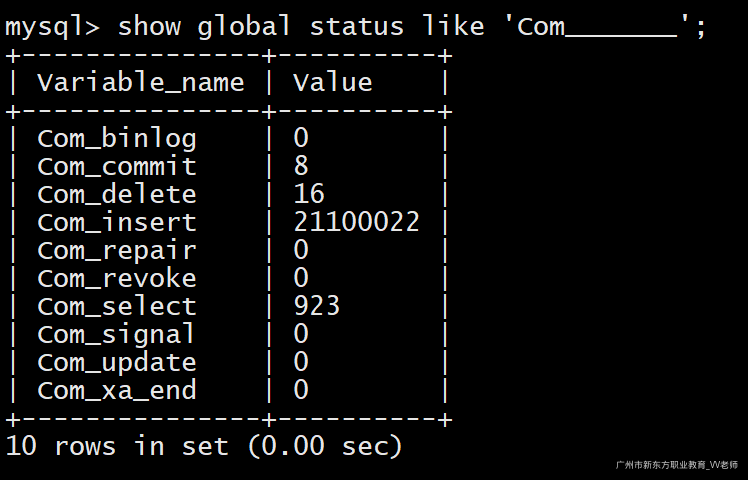Select the Com_insert variable name

tap(117, 222)
